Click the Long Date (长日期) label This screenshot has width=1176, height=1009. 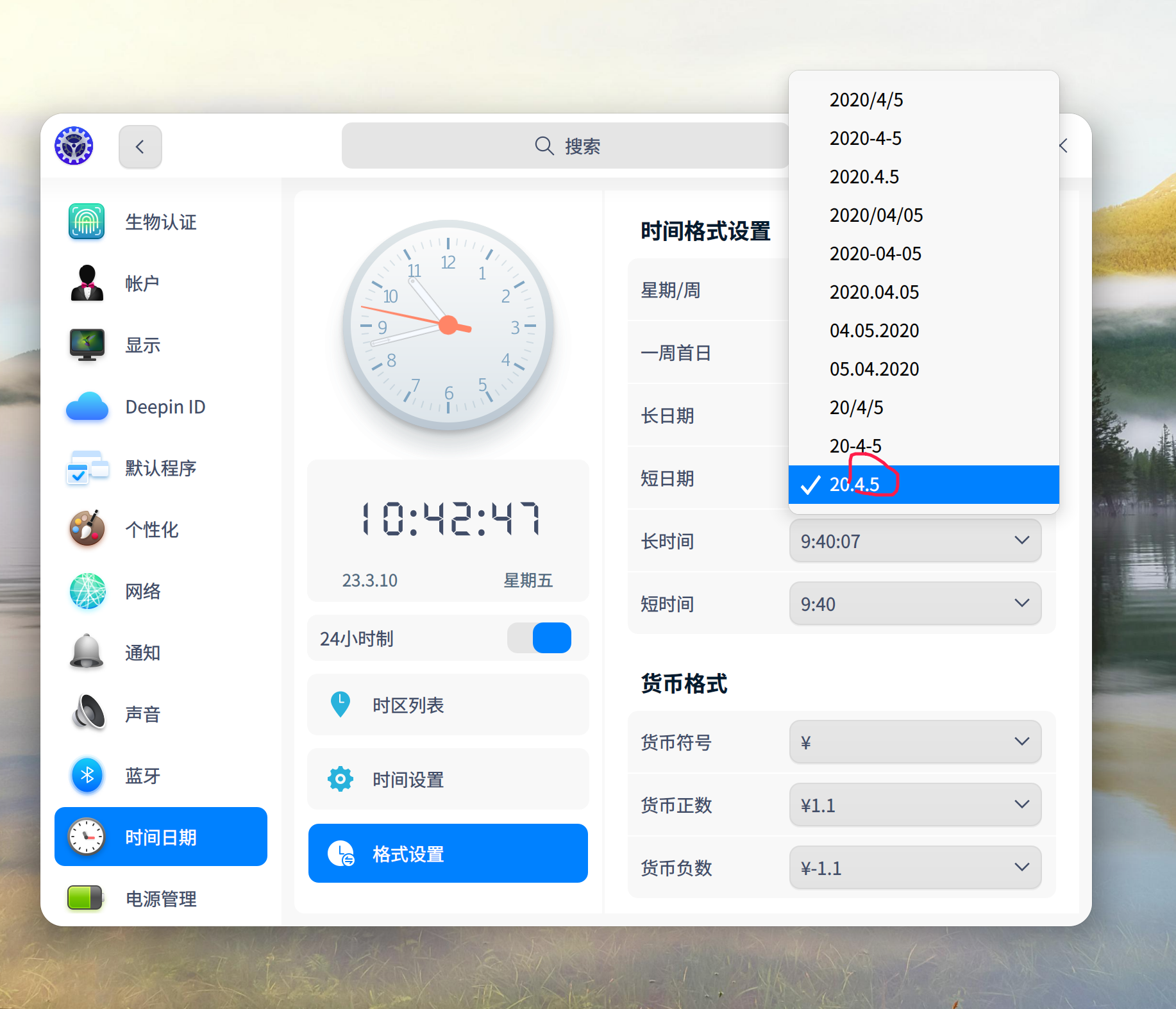668,415
